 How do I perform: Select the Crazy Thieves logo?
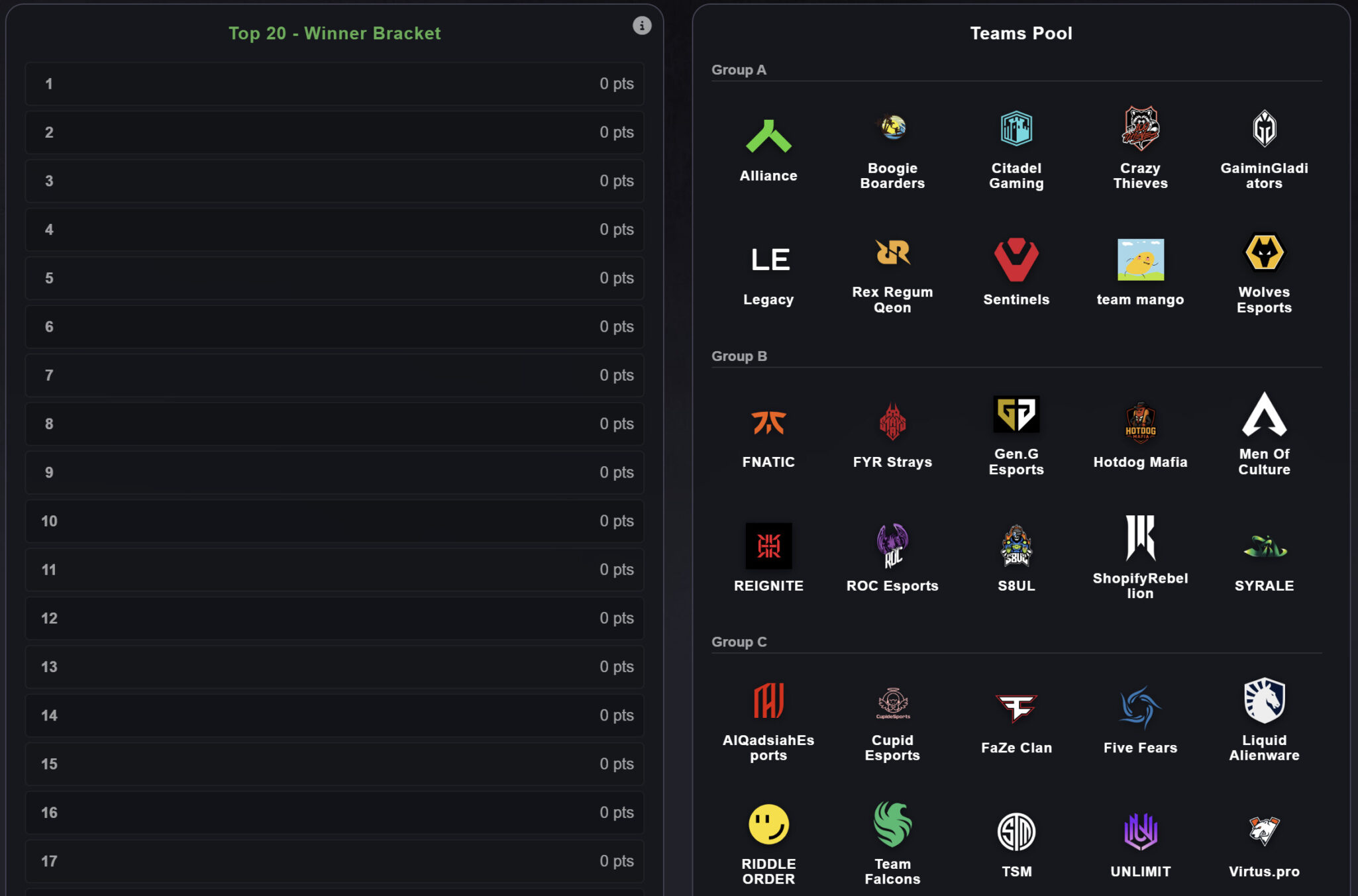tap(1140, 128)
